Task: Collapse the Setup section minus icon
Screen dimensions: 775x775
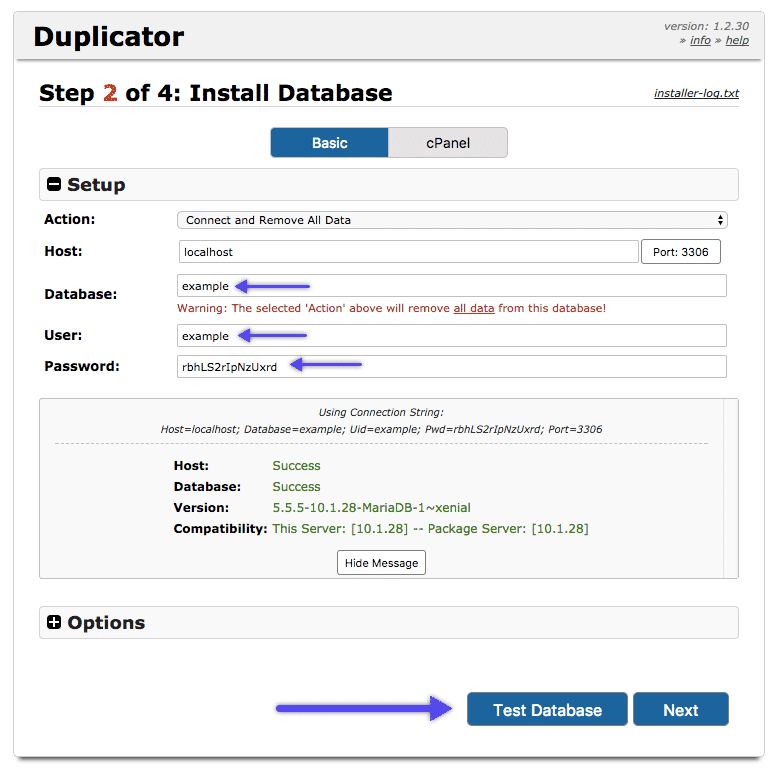Action: [55, 185]
